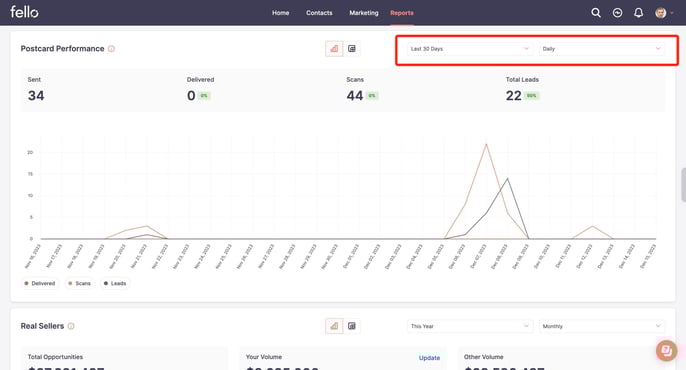Viewport: 686px width, 370px height.
Task: Show info tooltip for Postcard Performance
Action: click(x=111, y=49)
